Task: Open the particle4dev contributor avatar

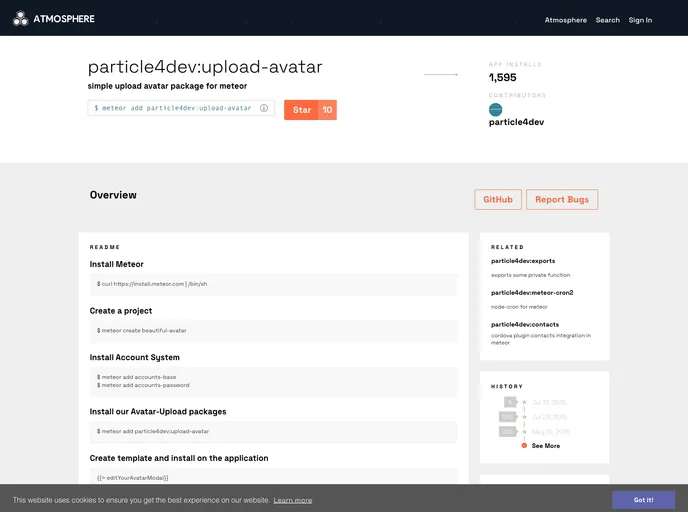Action: 495,110
